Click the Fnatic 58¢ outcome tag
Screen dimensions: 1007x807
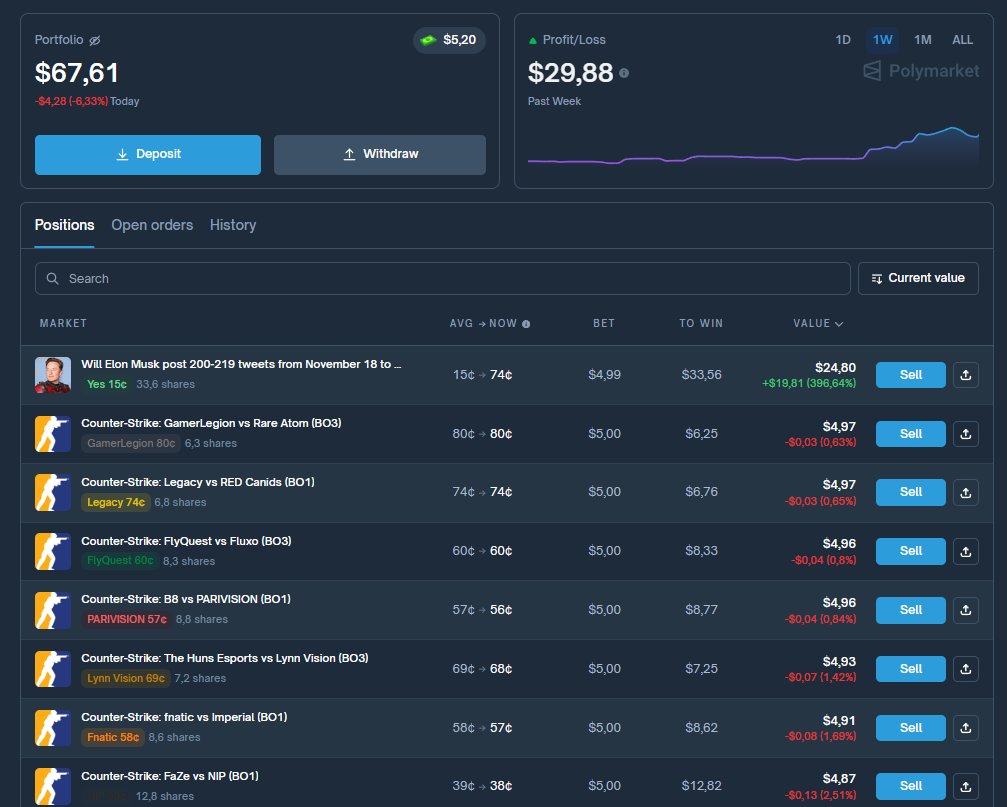point(113,738)
